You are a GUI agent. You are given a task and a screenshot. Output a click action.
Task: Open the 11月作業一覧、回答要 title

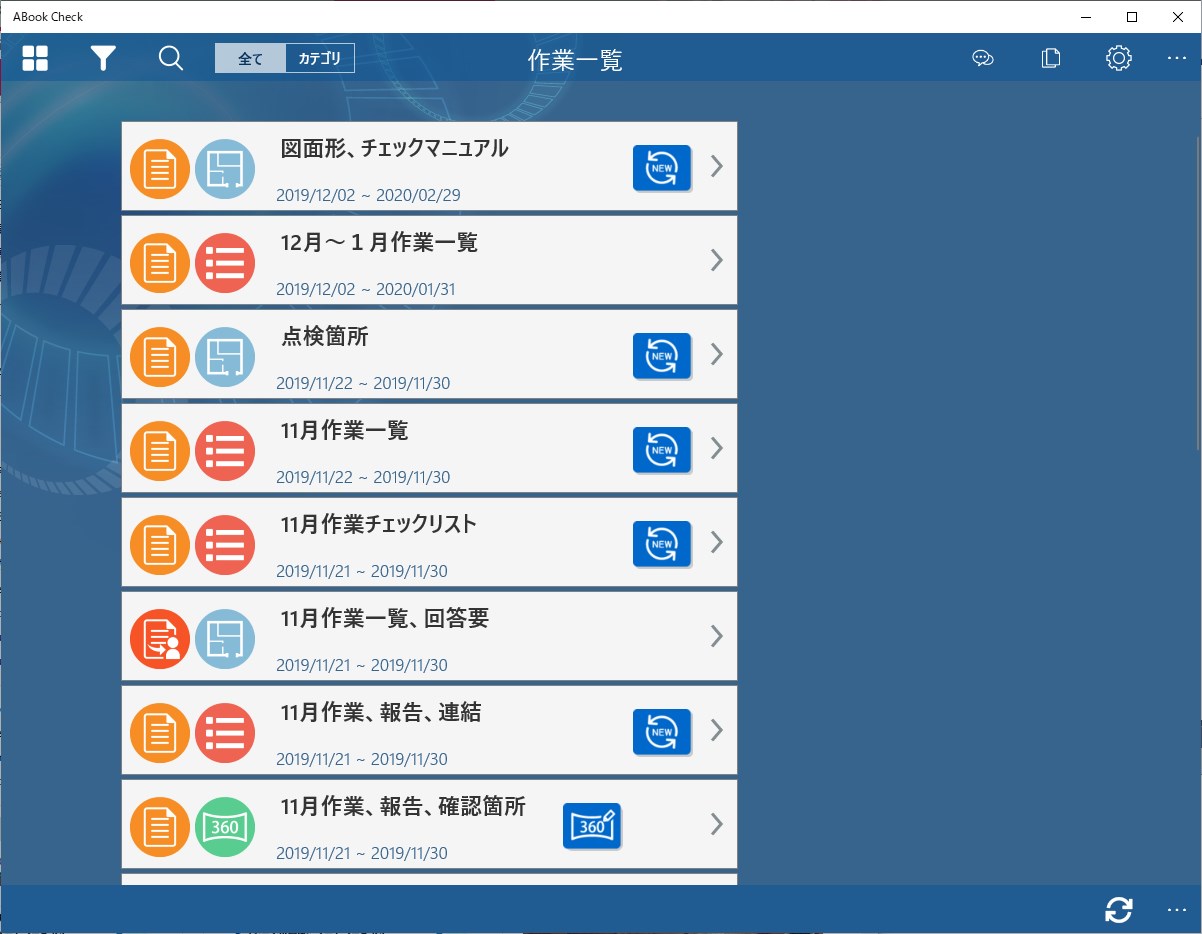click(x=385, y=619)
